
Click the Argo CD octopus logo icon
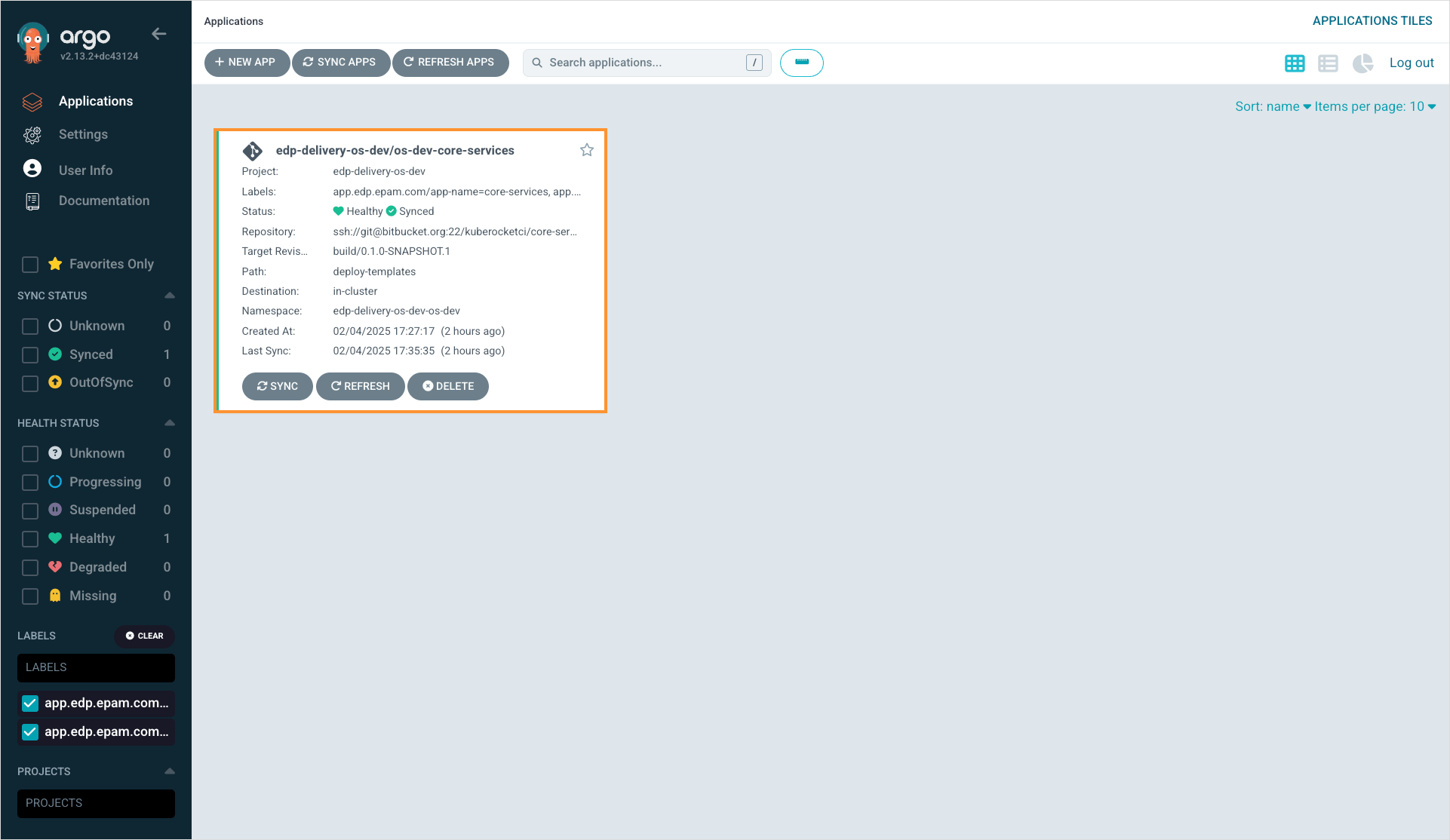click(33, 41)
